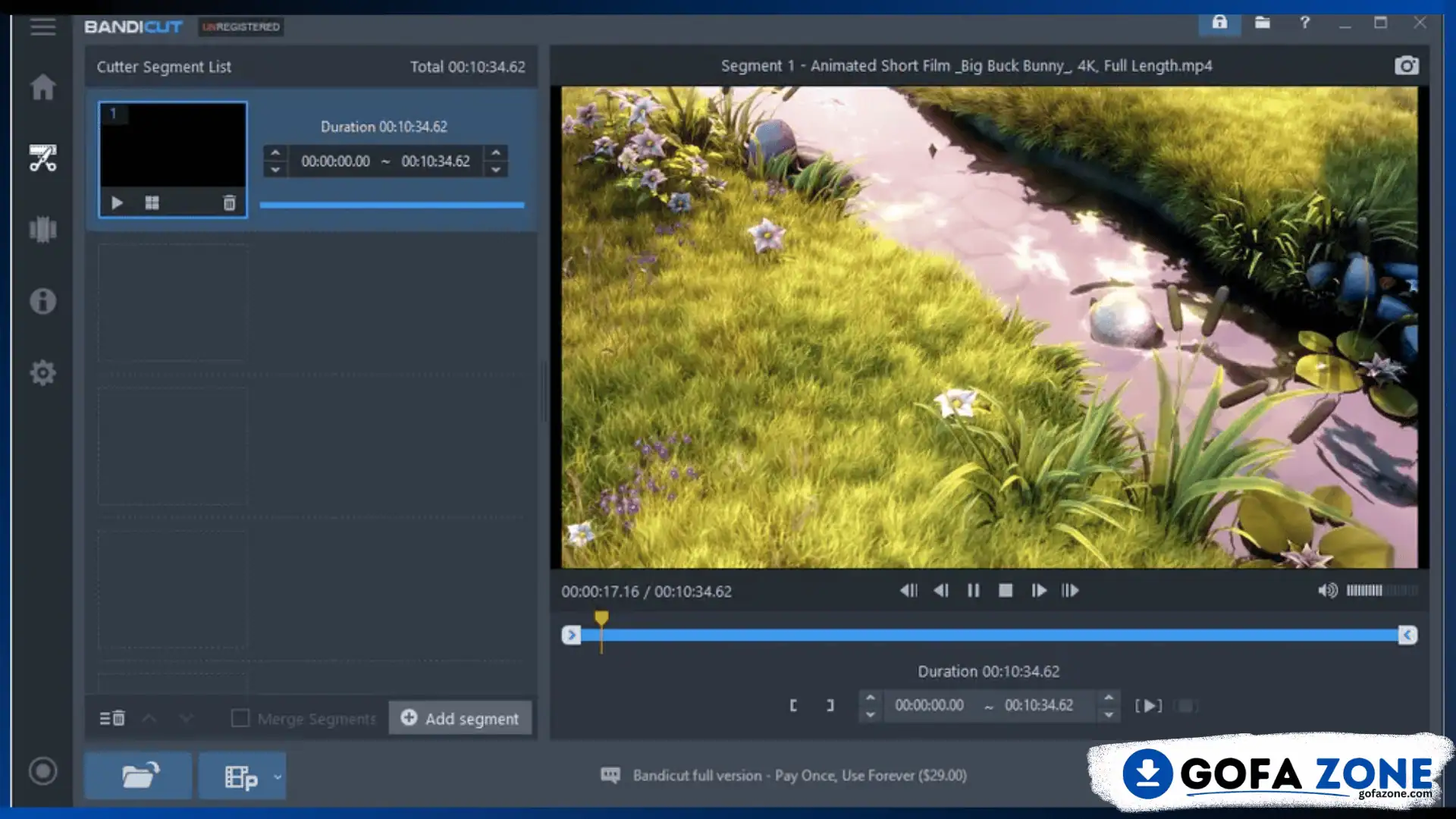Click player start time field
Screen dimensions: 1456x819
click(930, 705)
